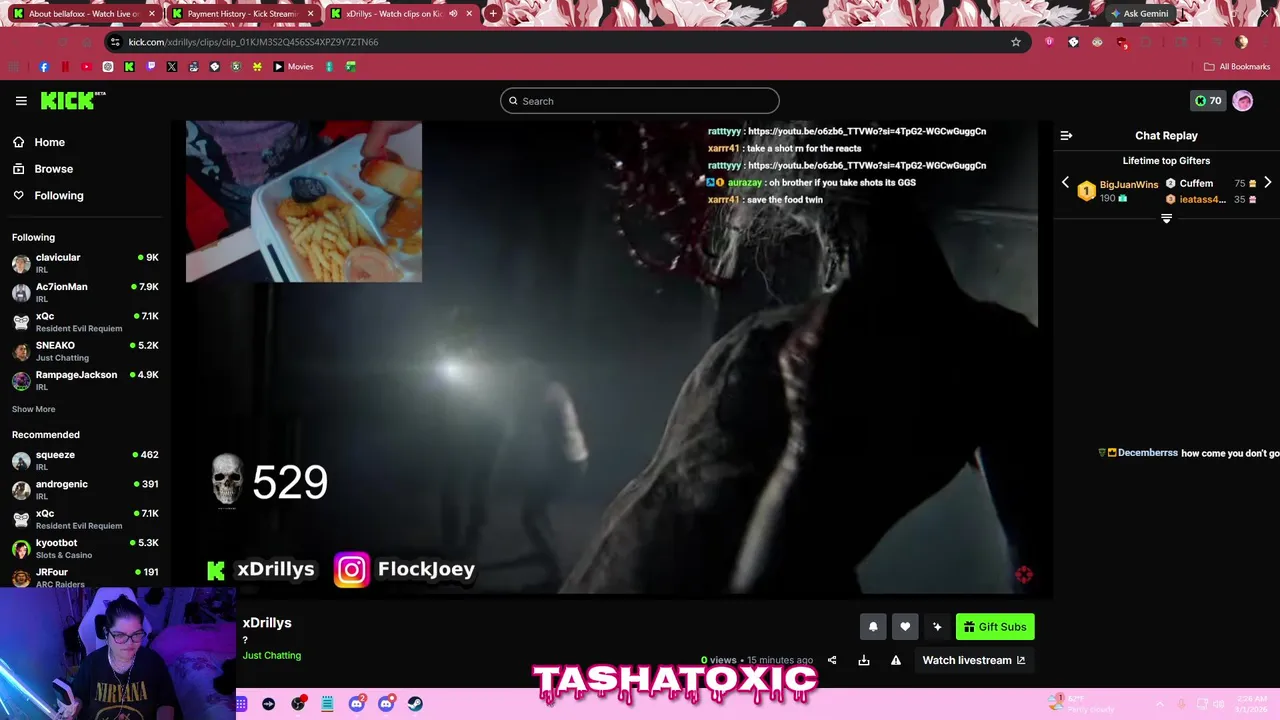Open the first Discord taskbar icon
Image resolution: width=1280 pixels, height=720 pixels.
coord(357,704)
